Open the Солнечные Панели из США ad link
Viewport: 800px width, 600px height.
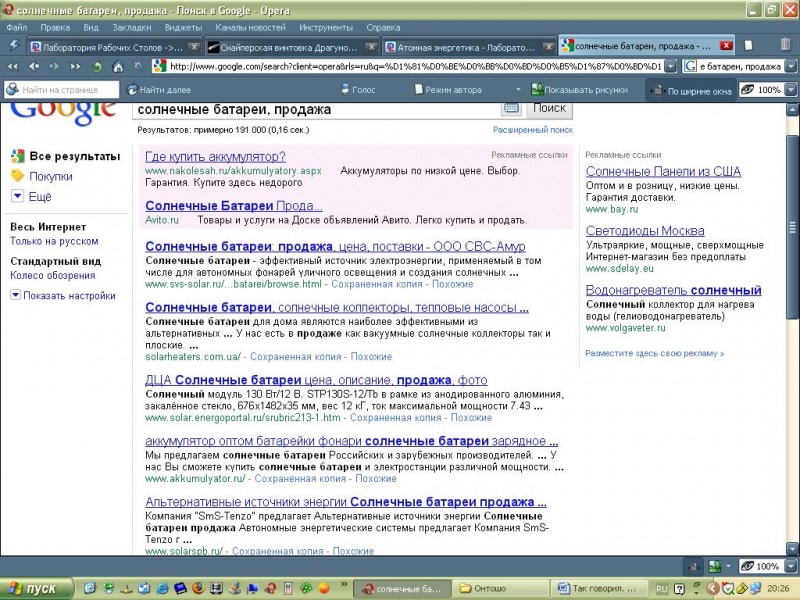[x=663, y=171]
